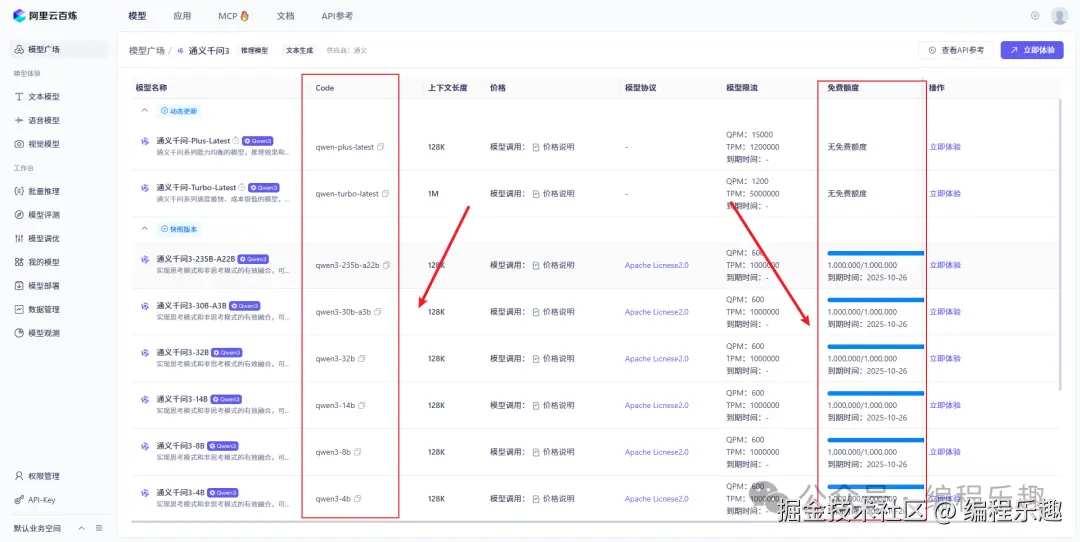
Task: Click the 模型评测 sidebar icon
Action: point(19,215)
